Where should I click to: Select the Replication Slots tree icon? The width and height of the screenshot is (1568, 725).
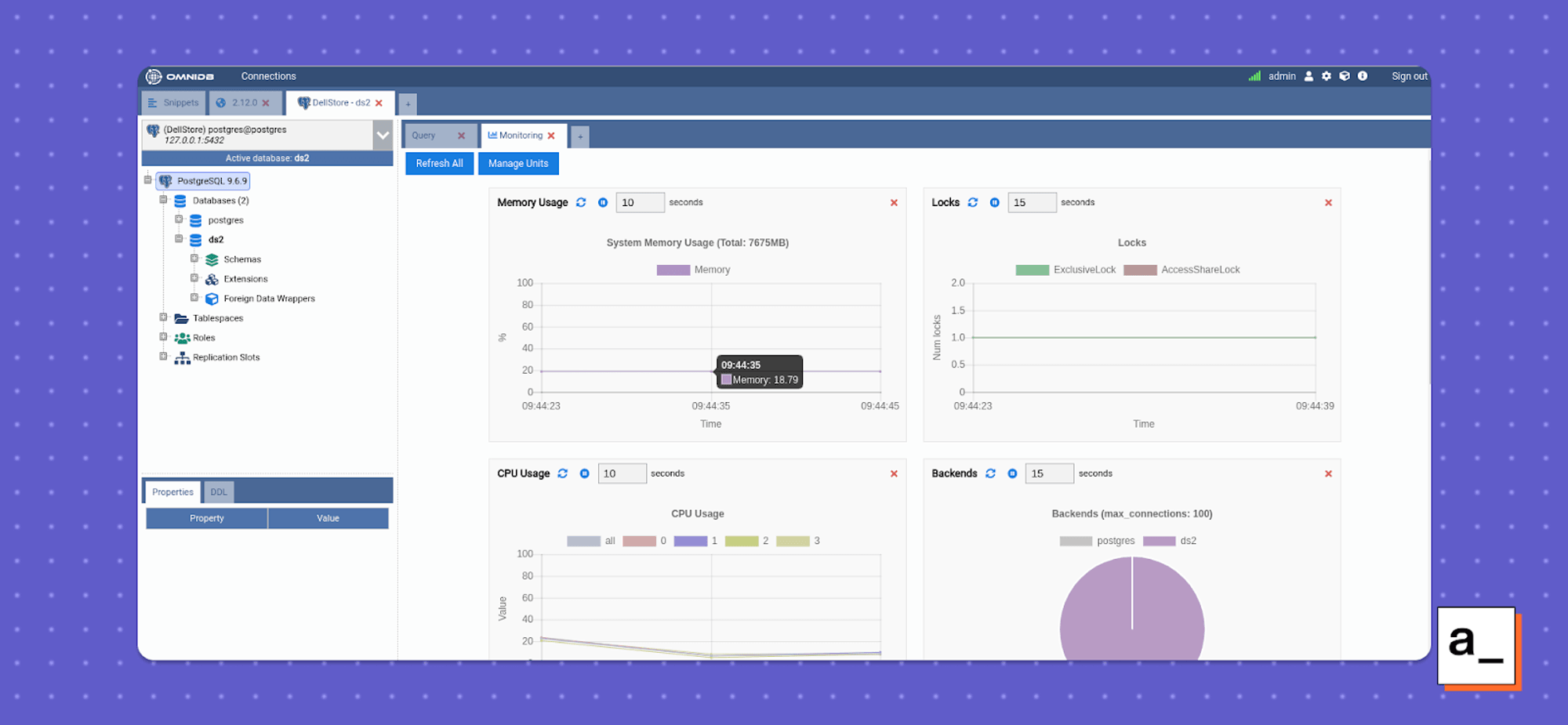click(181, 357)
